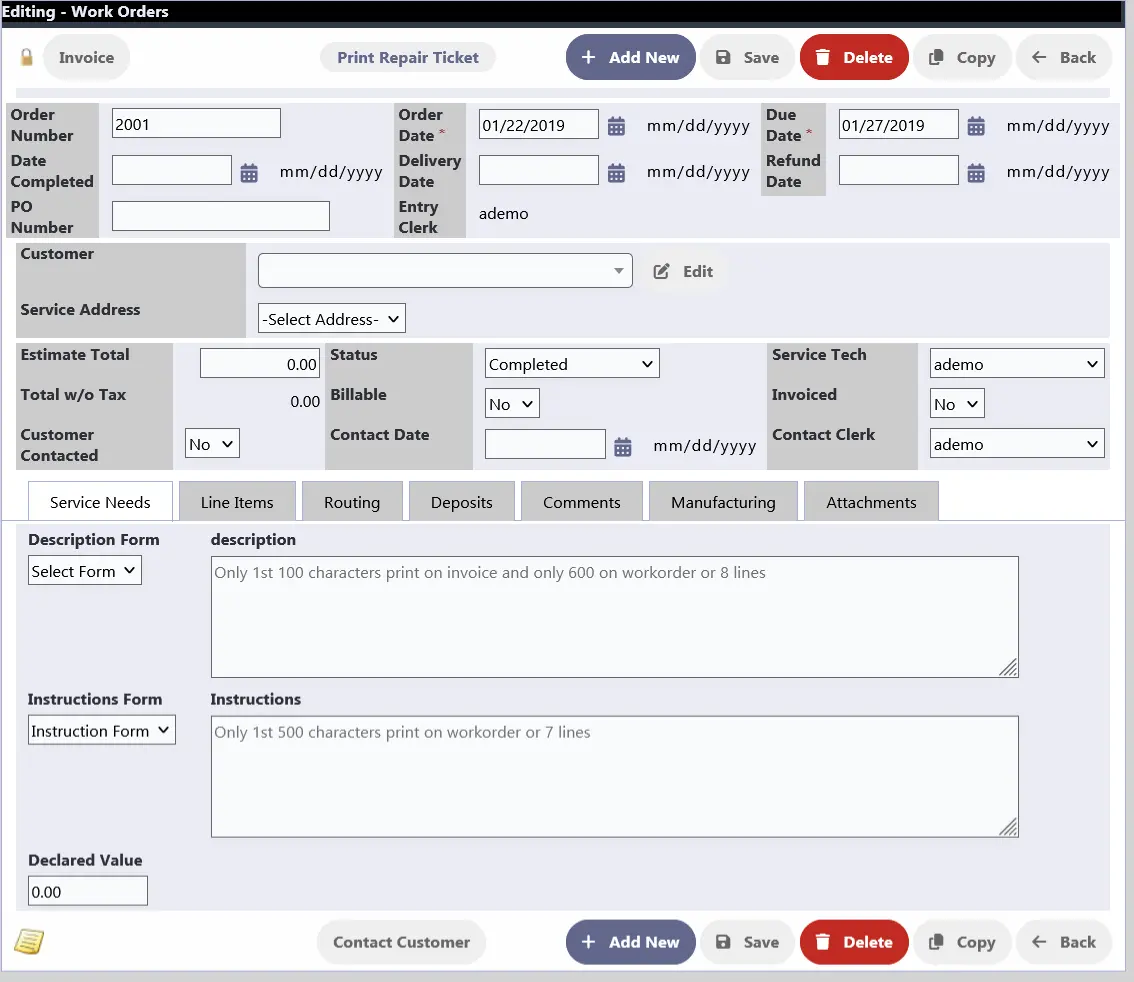Screen dimensions: 1134x982
Task: Open the Contact Date calendar icon
Action: [x=623, y=446]
